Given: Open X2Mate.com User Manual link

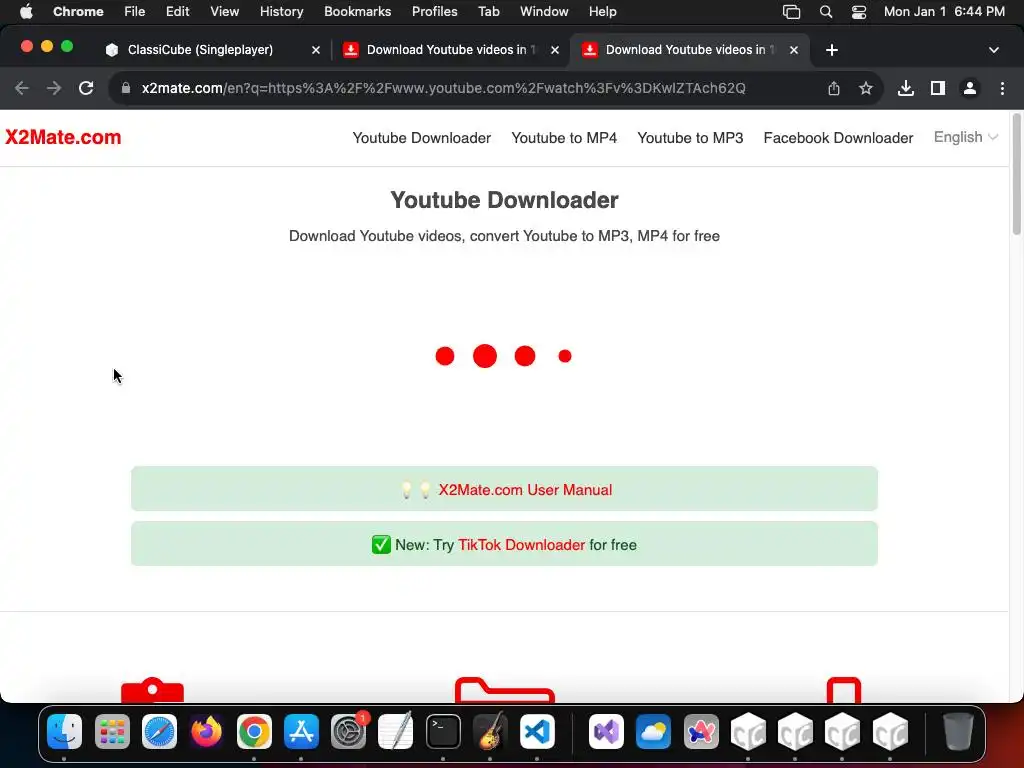Looking at the screenshot, I should pos(525,490).
